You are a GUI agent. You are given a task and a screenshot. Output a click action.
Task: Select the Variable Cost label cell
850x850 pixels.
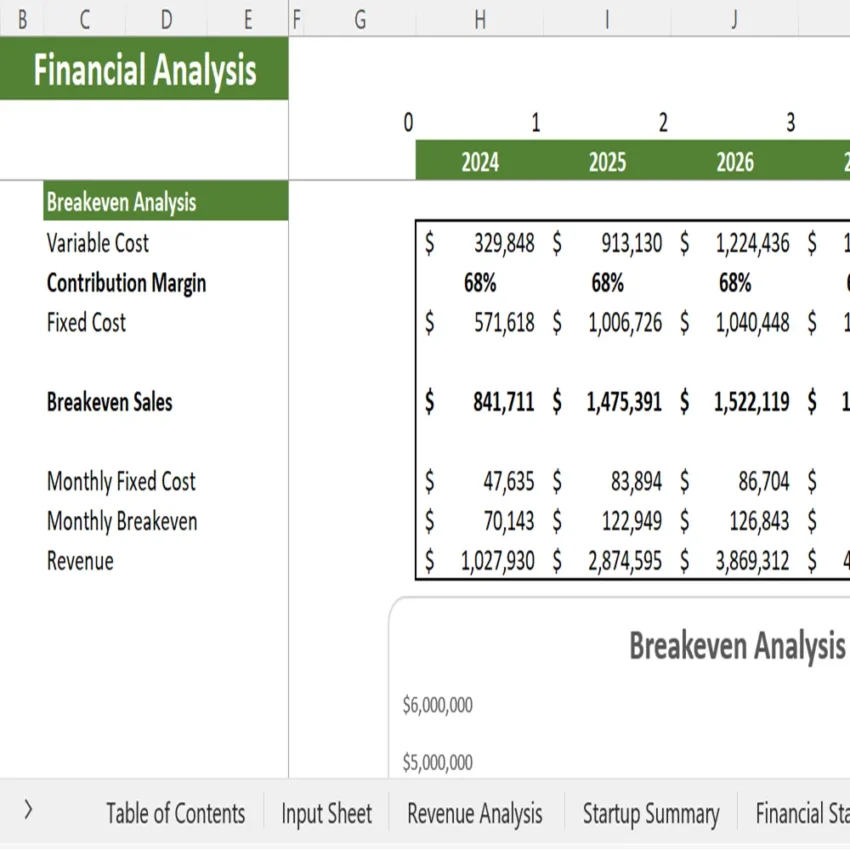(x=97, y=242)
